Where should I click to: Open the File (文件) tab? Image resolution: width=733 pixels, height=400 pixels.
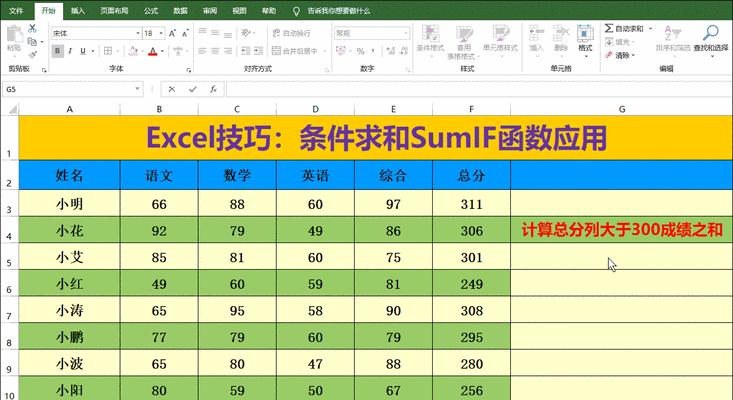pos(16,10)
